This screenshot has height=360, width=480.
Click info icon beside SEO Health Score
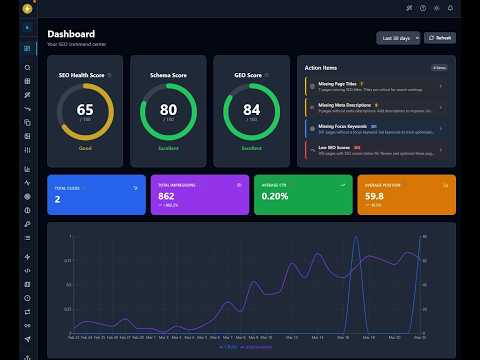click(x=109, y=75)
